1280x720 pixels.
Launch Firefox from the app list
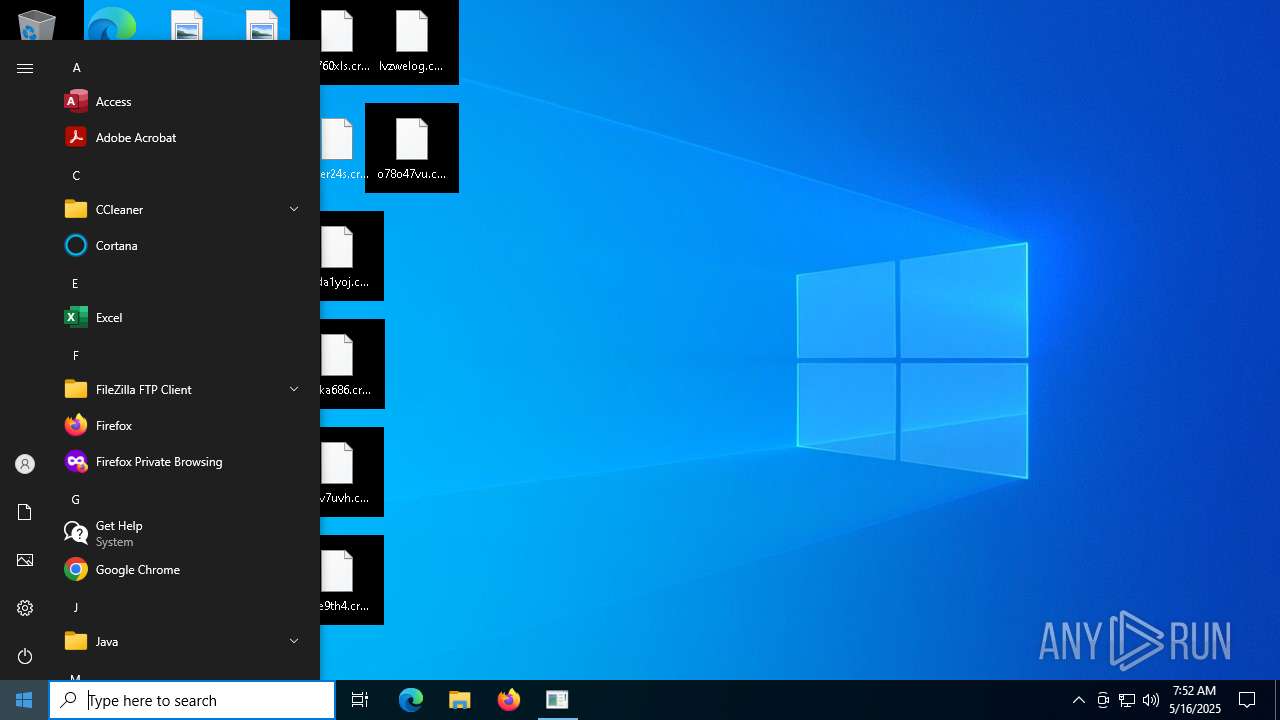tap(184, 426)
